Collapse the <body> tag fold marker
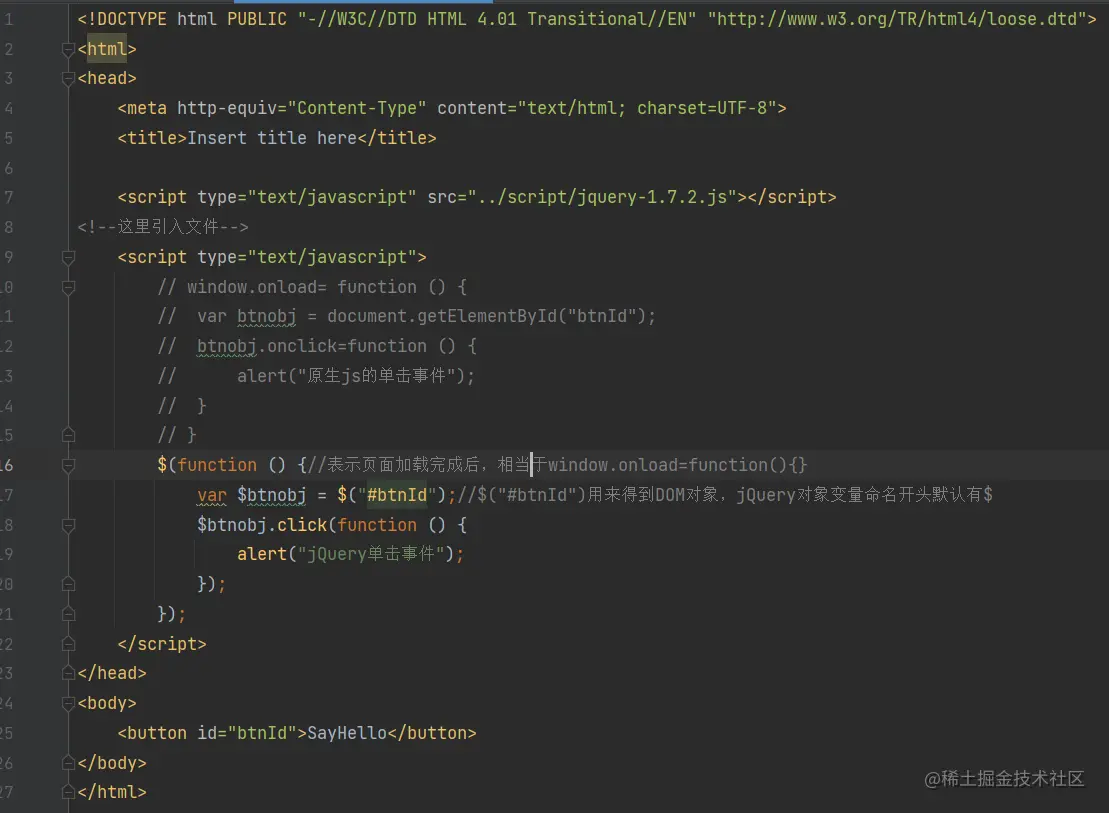Screen dimensions: 1109x813 [69, 703]
